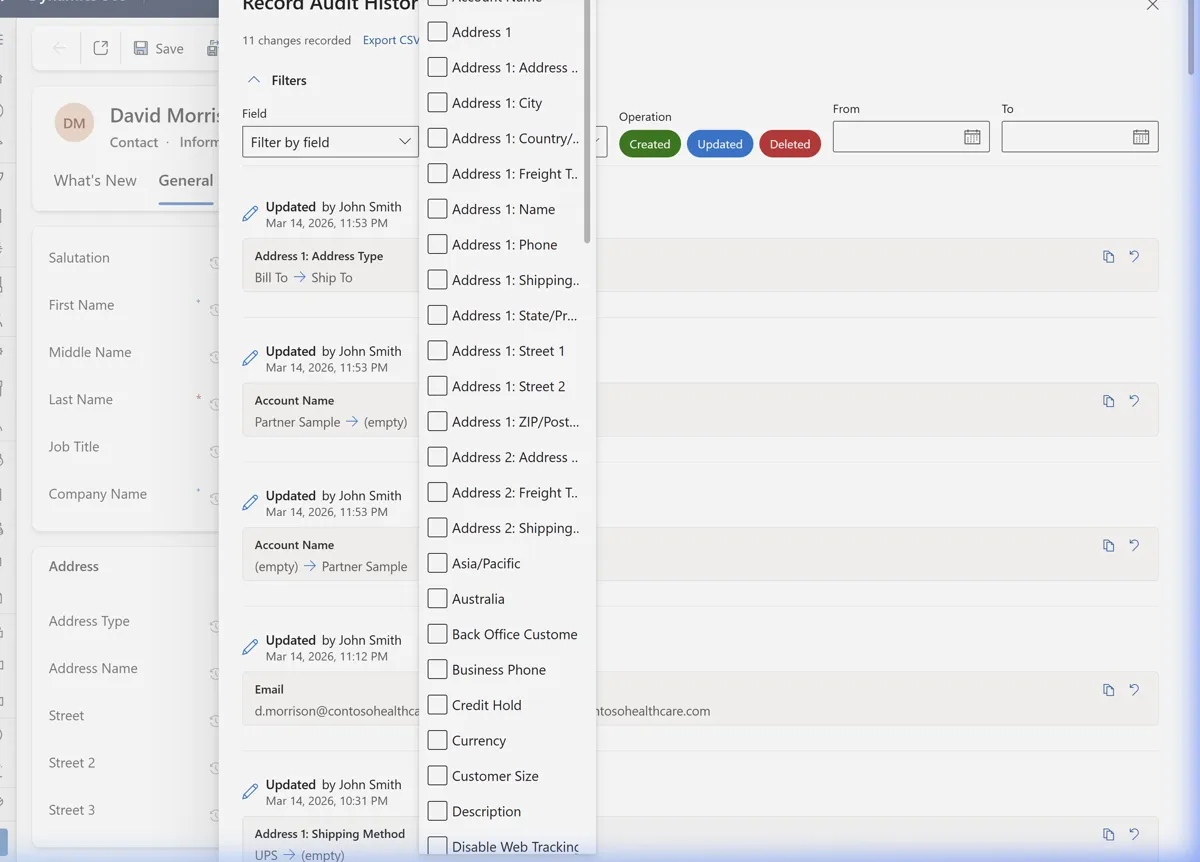Check the Address 1: City checkbox

pyautogui.click(x=437, y=102)
